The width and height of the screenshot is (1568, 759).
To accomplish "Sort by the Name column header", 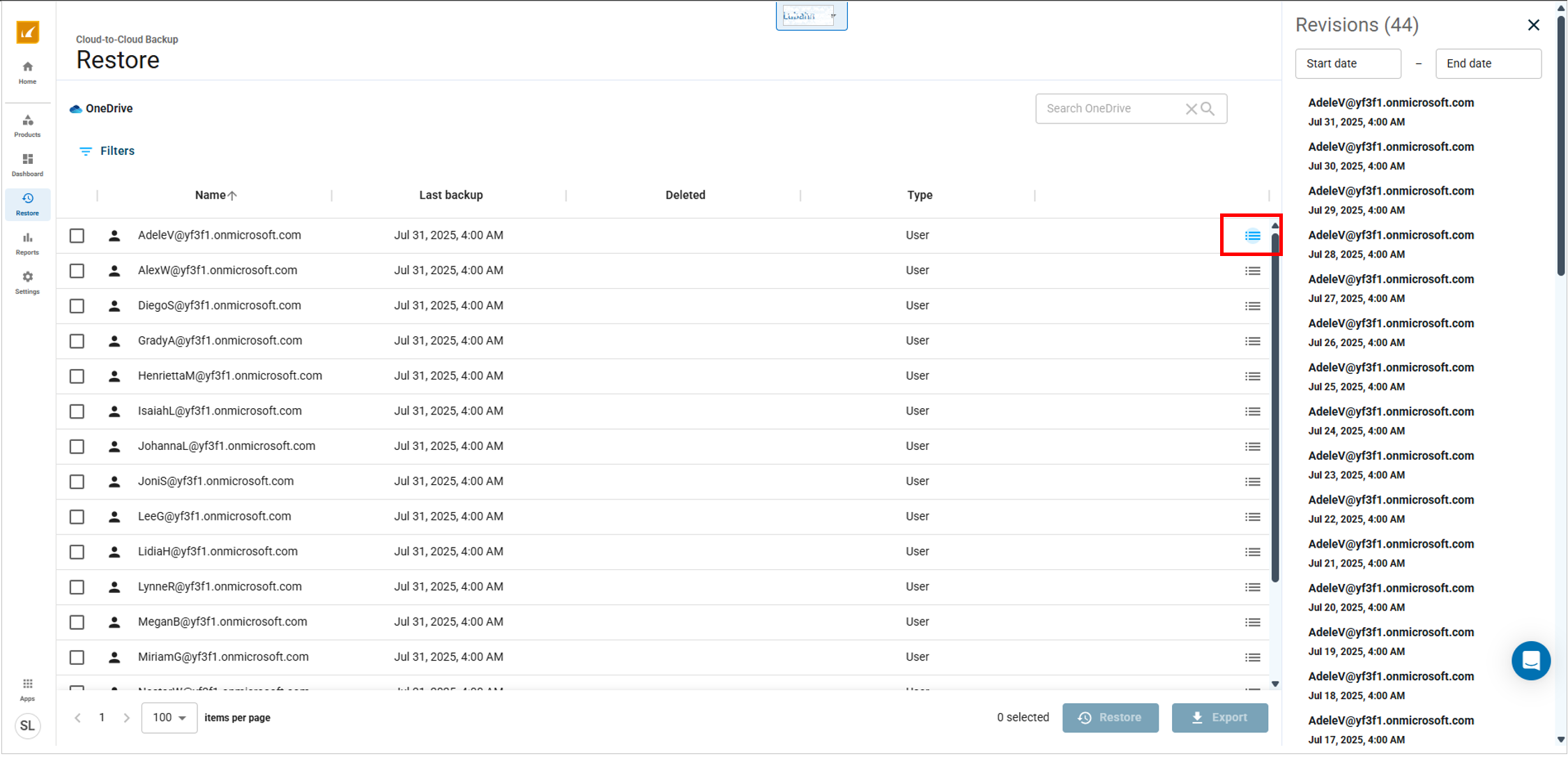I will (x=215, y=195).
